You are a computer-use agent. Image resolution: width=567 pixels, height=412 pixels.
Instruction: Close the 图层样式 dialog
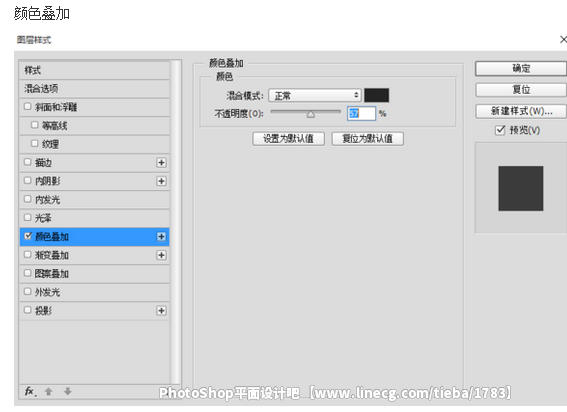(x=563, y=39)
